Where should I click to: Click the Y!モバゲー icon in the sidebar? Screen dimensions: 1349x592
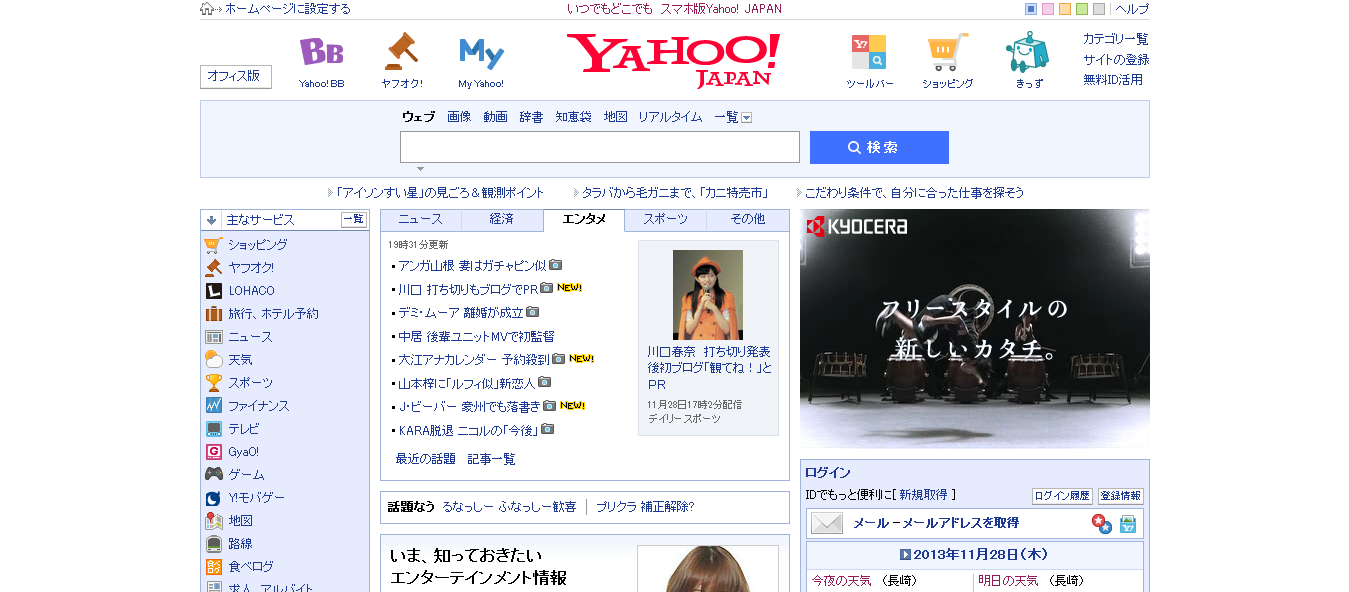tap(213, 498)
